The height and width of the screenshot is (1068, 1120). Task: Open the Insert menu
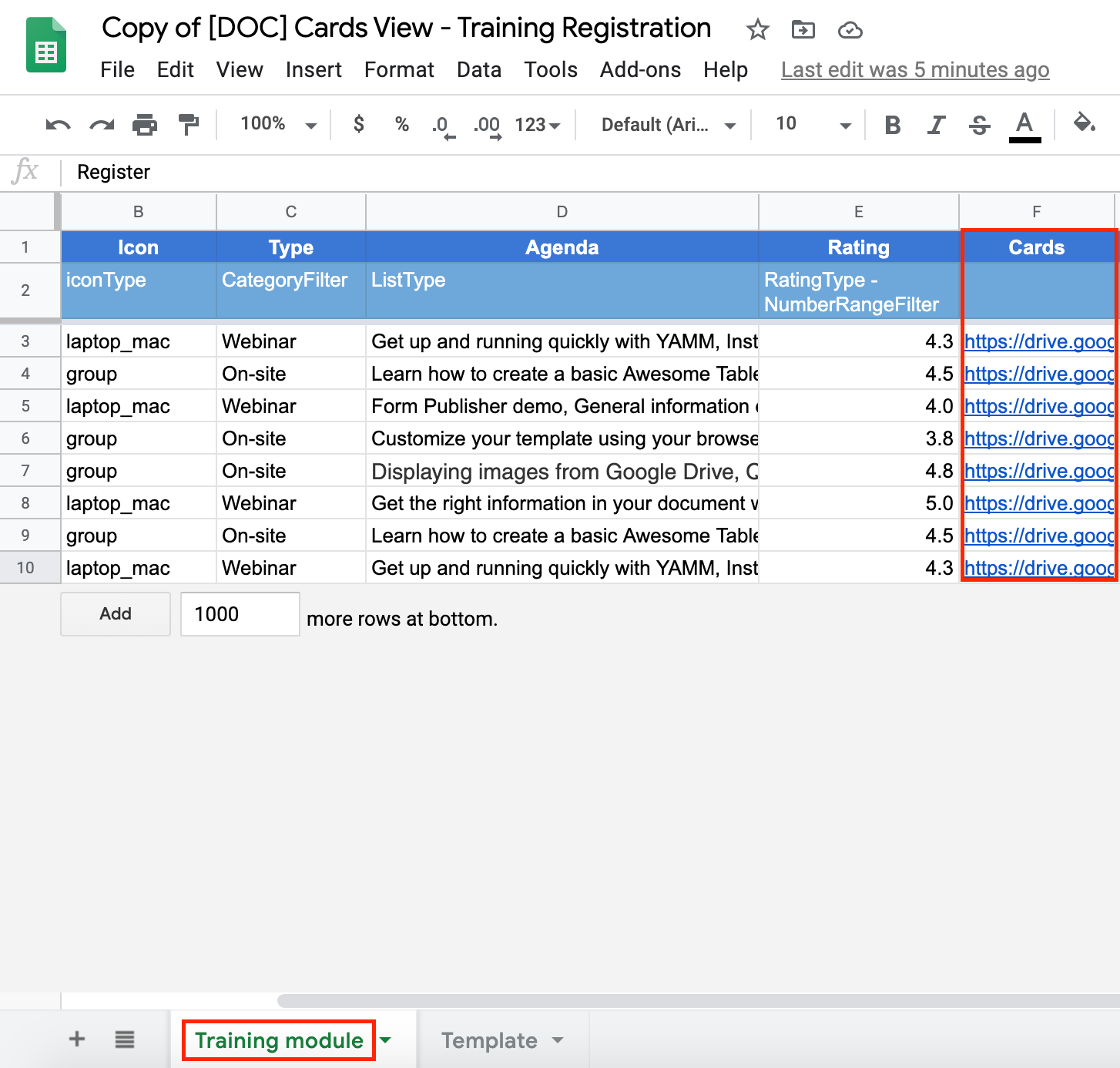point(314,70)
